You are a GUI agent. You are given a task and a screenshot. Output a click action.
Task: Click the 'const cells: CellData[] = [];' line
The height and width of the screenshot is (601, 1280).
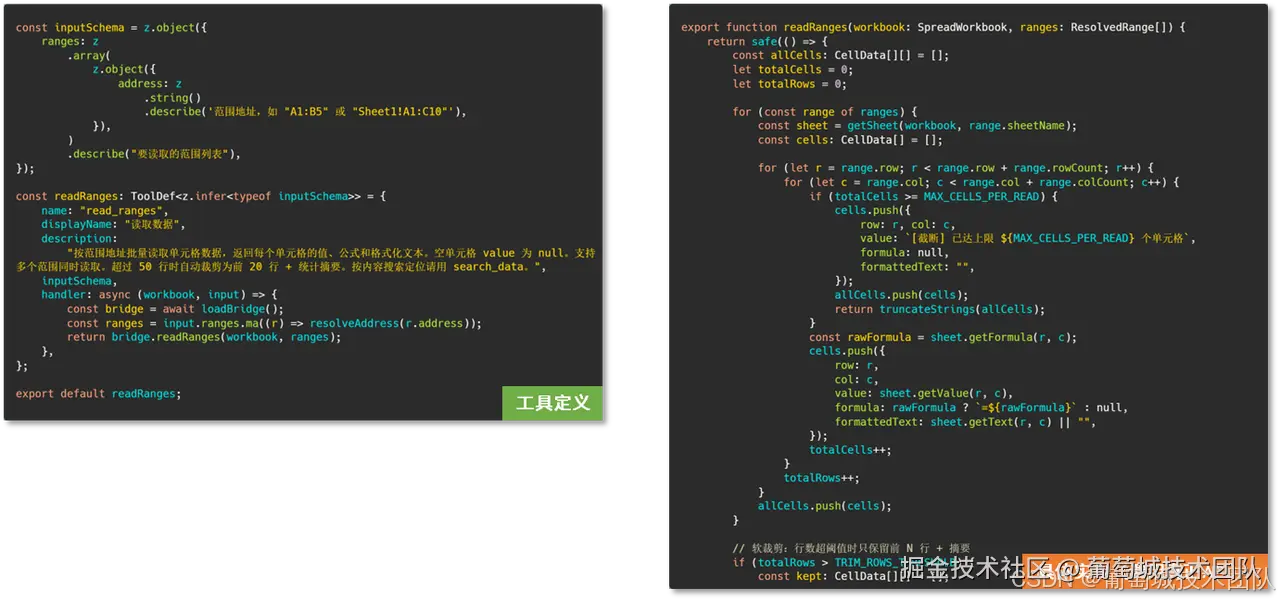coord(850,139)
